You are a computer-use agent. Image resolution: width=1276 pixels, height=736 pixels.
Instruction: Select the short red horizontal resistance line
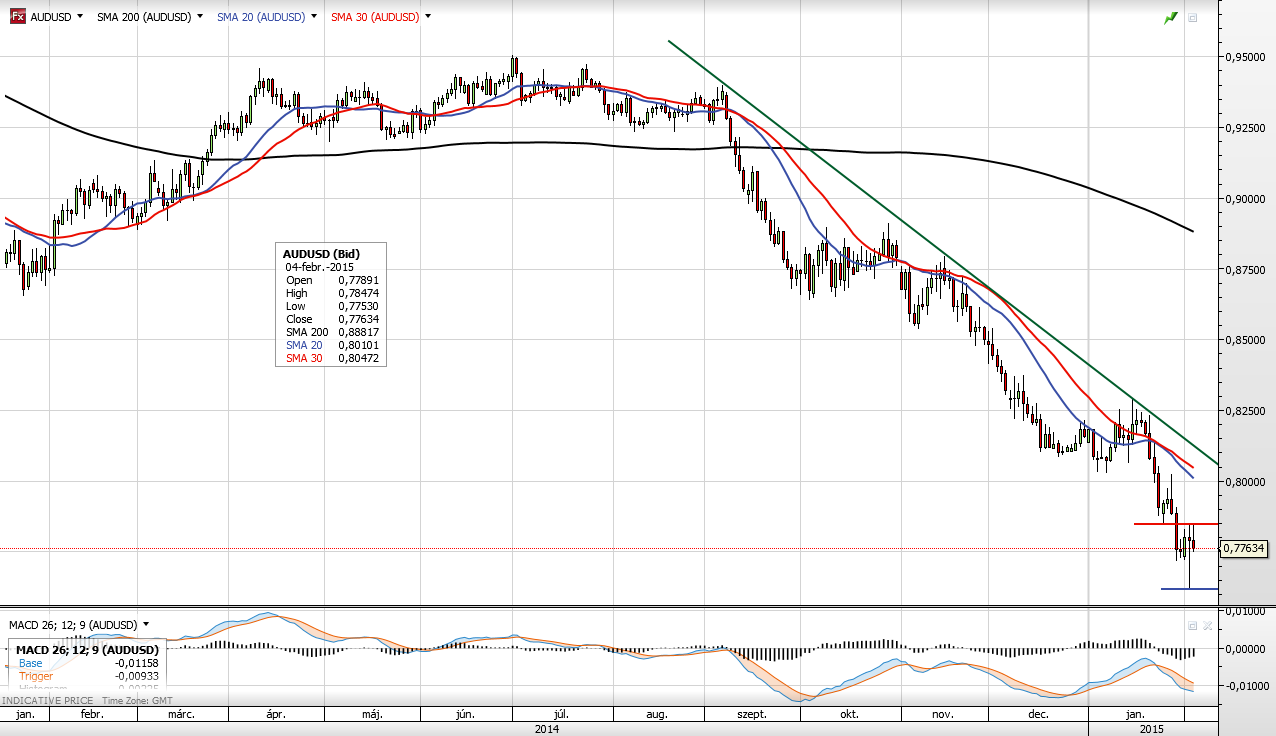click(1176, 523)
